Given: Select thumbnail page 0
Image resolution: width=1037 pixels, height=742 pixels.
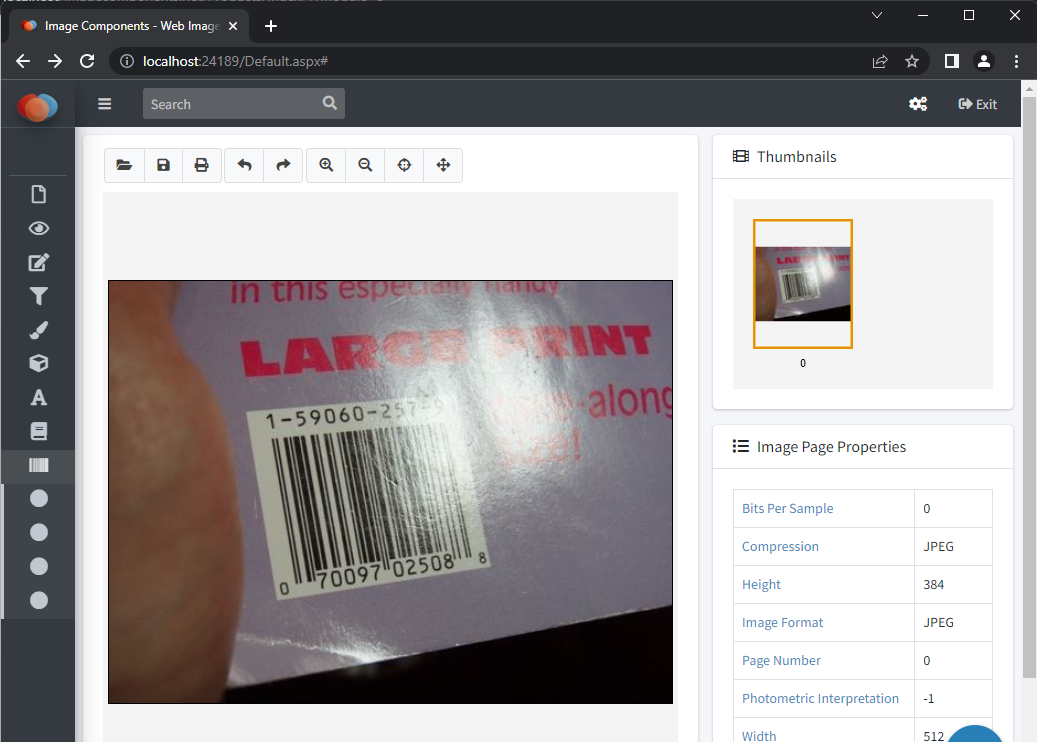Looking at the screenshot, I should 803,284.
